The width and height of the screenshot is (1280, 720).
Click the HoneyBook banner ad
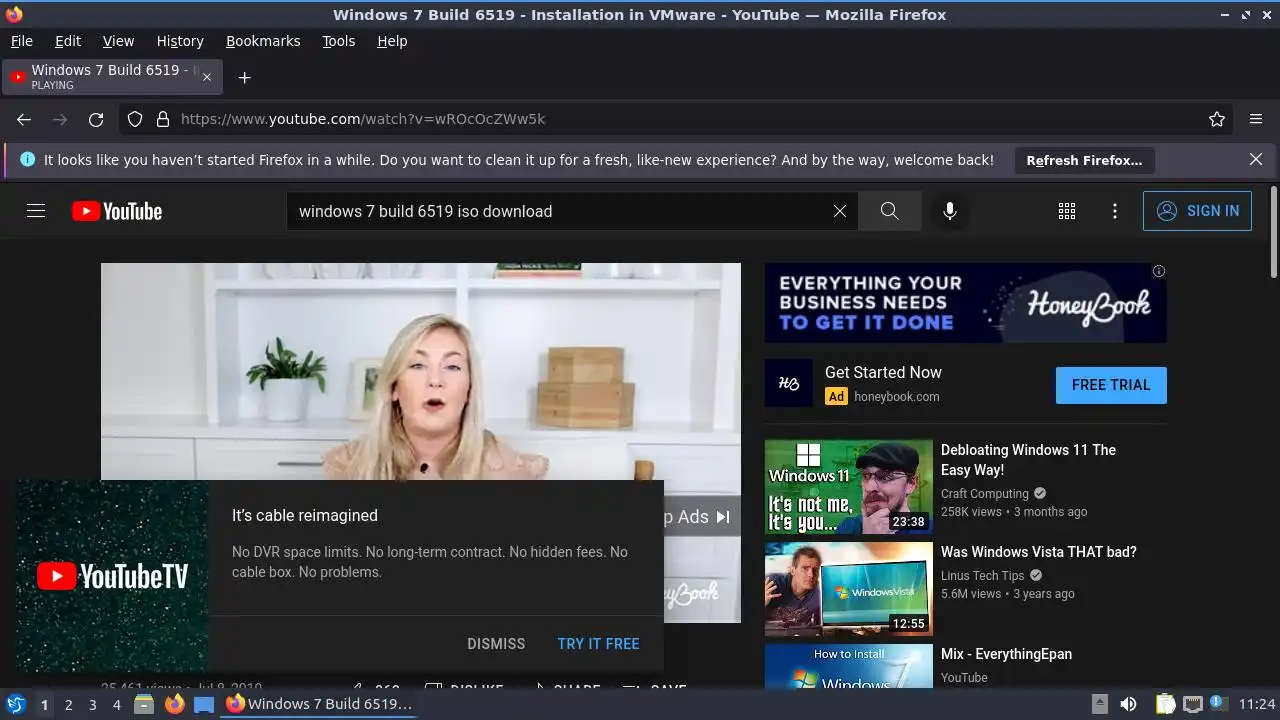[965, 303]
